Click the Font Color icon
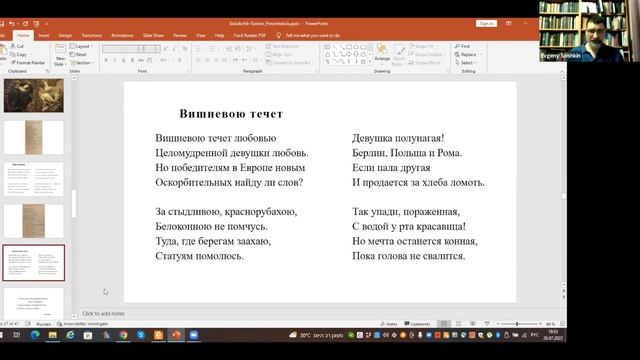The width and height of the screenshot is (640, 360). 179,60
